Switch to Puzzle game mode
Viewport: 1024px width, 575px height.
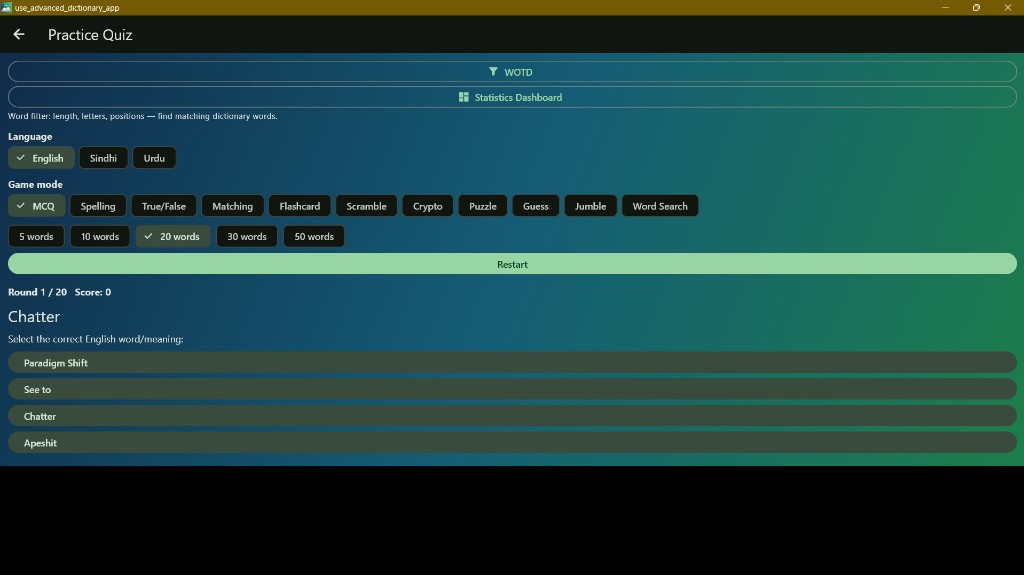(x=483, y=206)
